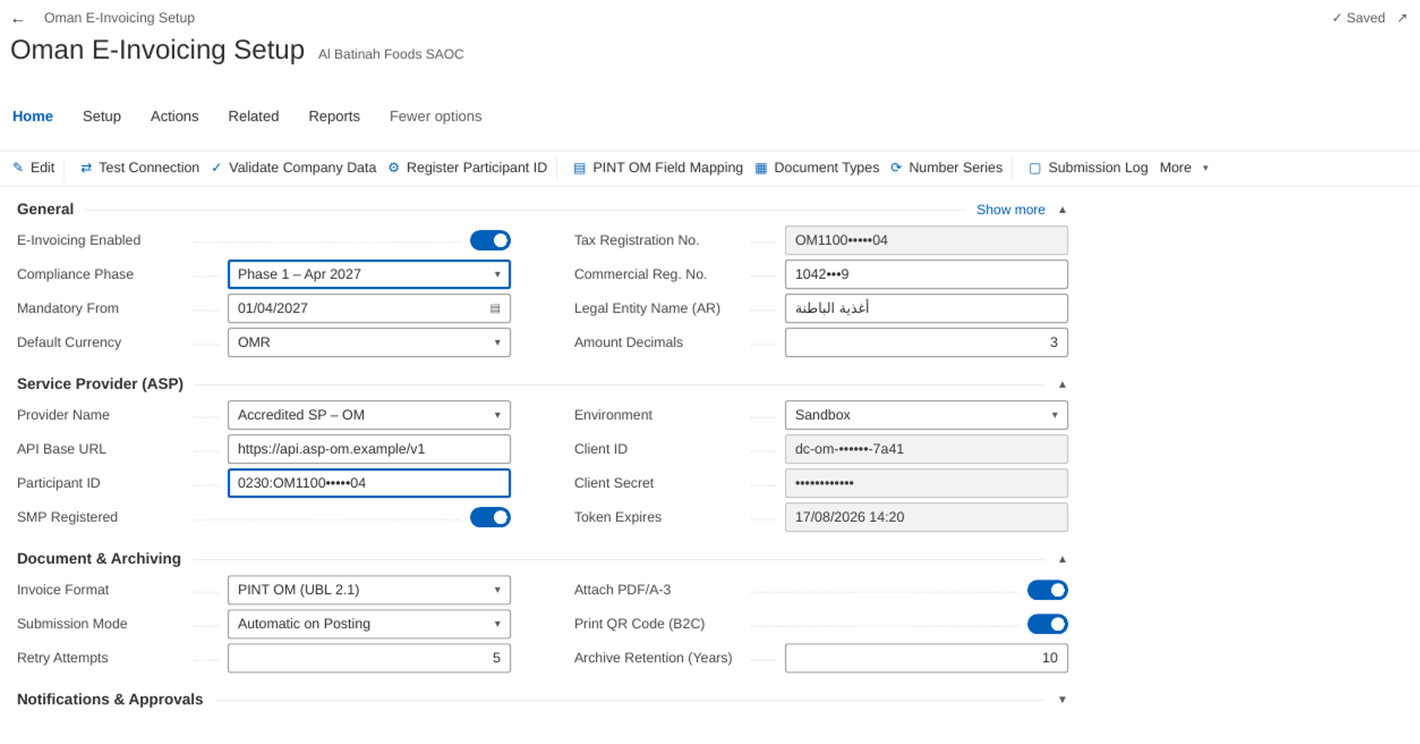The image size is (1420, 744).
Task: Click the Edit pencil icon
Action: 18,168
